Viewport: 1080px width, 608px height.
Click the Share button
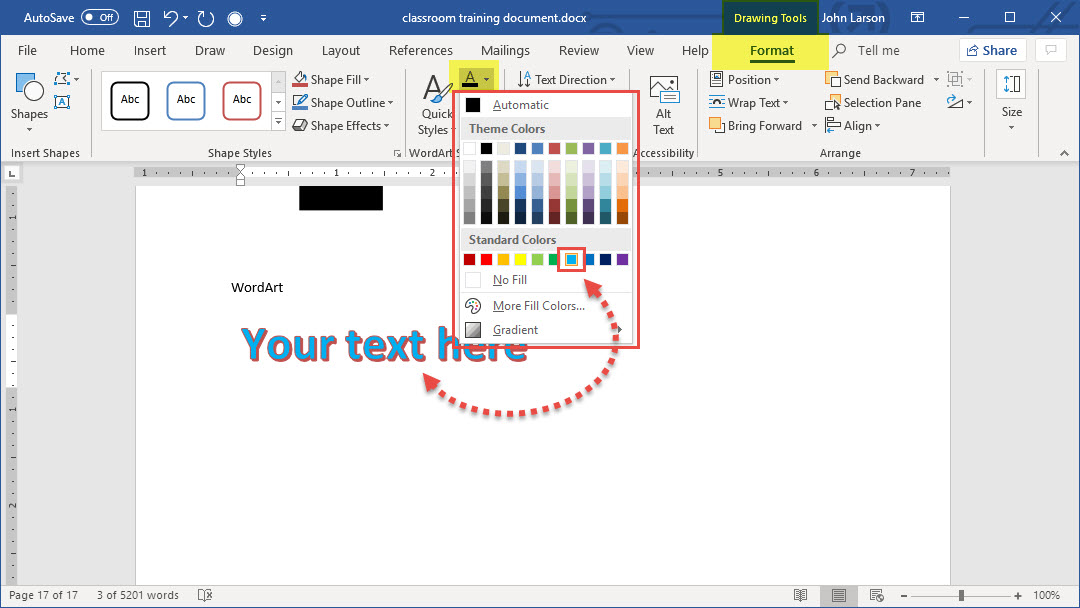click(x=992, y=51)
